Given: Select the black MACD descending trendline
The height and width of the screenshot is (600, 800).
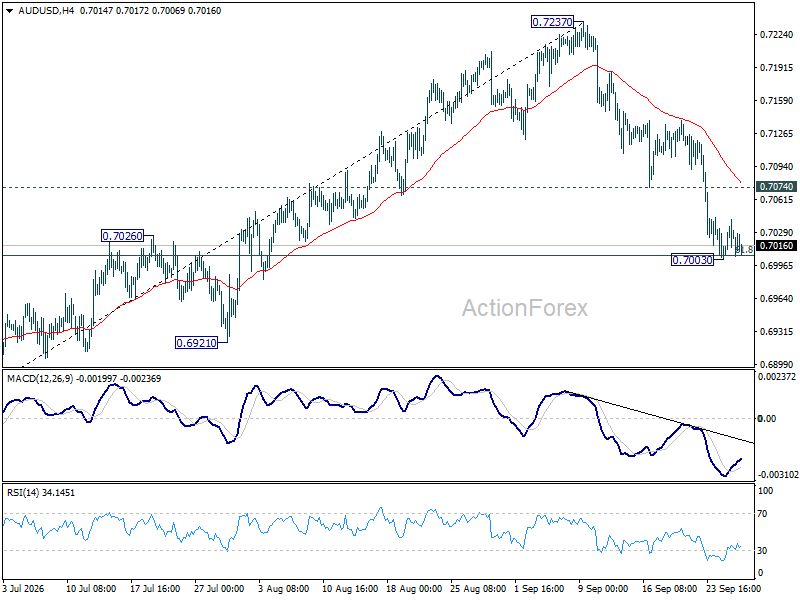Looking at the screenshot, I should click(660, 416).
